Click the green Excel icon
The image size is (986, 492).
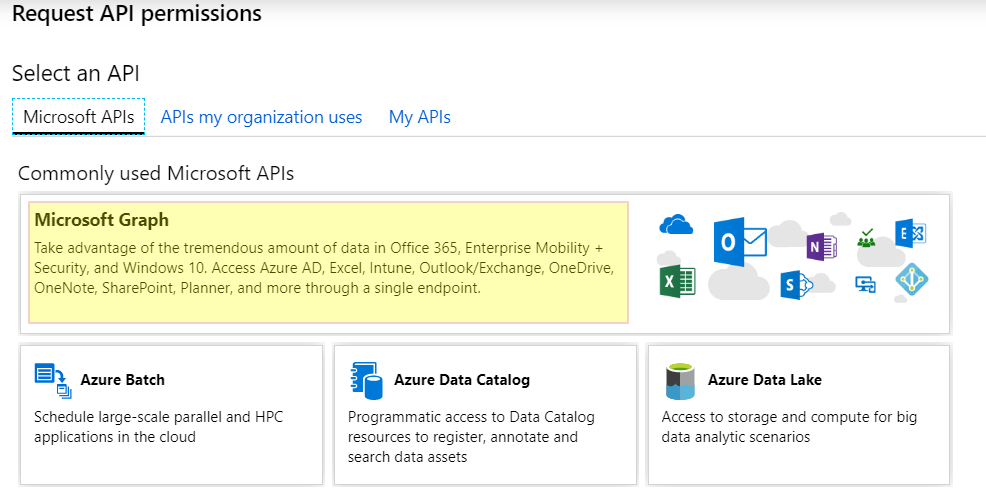pyautogui.click(x=677, y=282)
